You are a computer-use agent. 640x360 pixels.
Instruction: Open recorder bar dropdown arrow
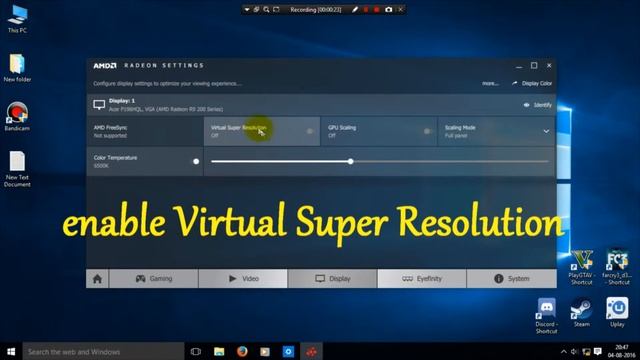tap(247, 9)
